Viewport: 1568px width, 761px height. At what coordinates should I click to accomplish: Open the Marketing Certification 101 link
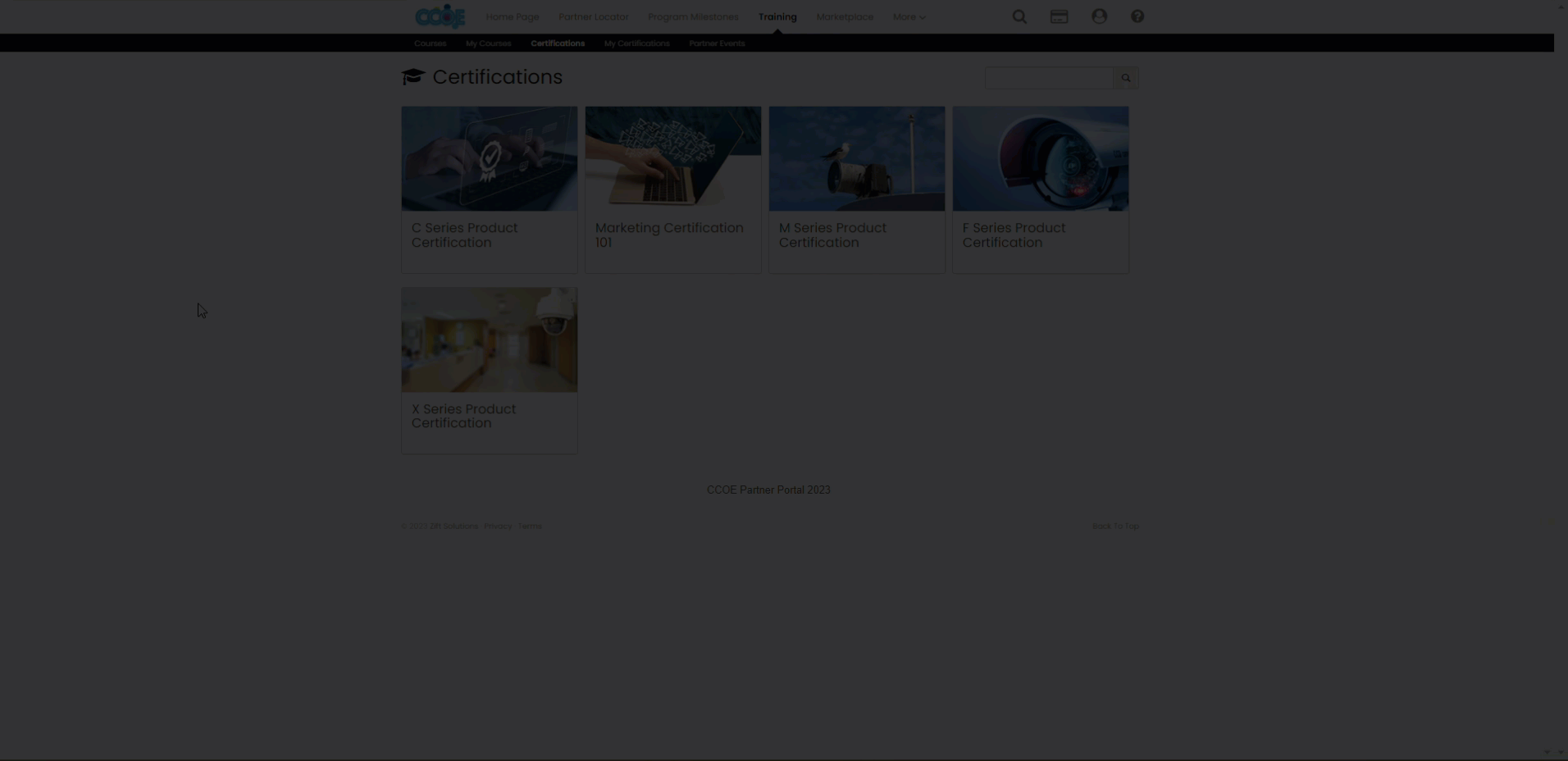point(668,235)
